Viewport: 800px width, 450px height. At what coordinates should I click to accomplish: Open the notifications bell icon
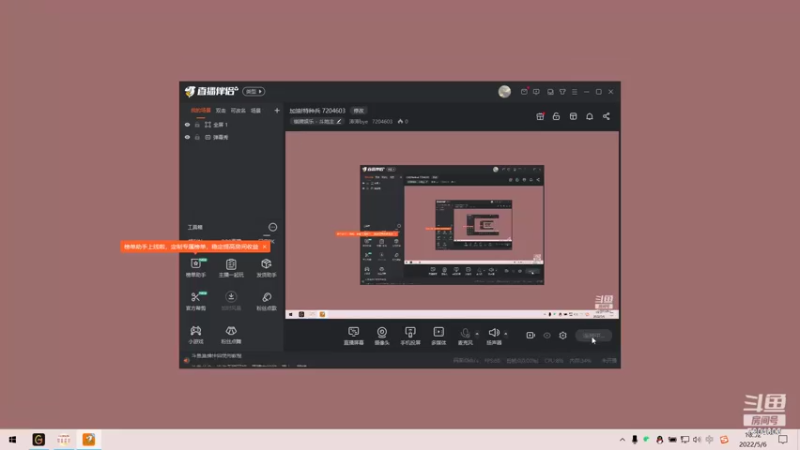coord(589,116)
